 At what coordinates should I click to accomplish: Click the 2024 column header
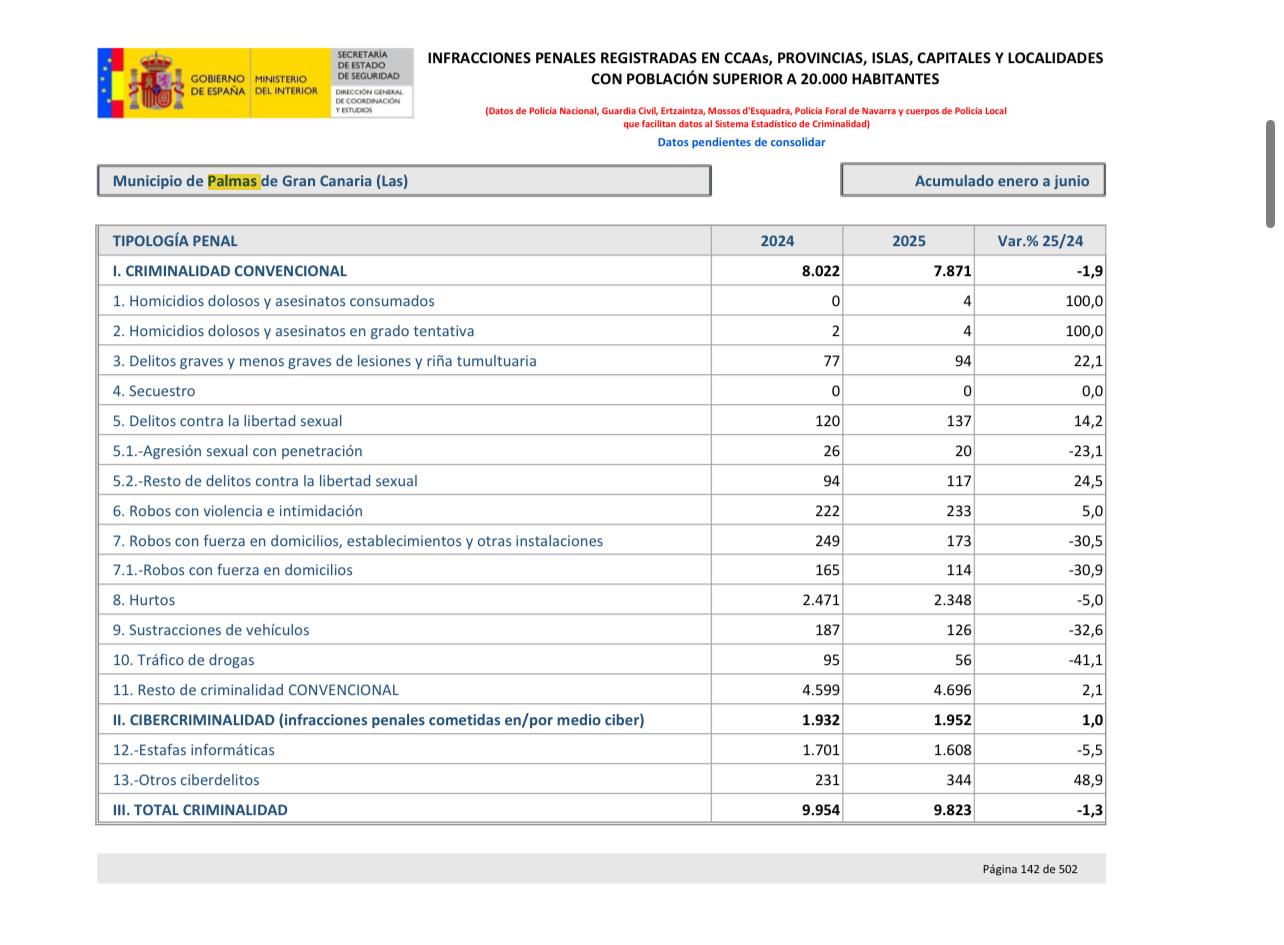click(x=777, y=241)
